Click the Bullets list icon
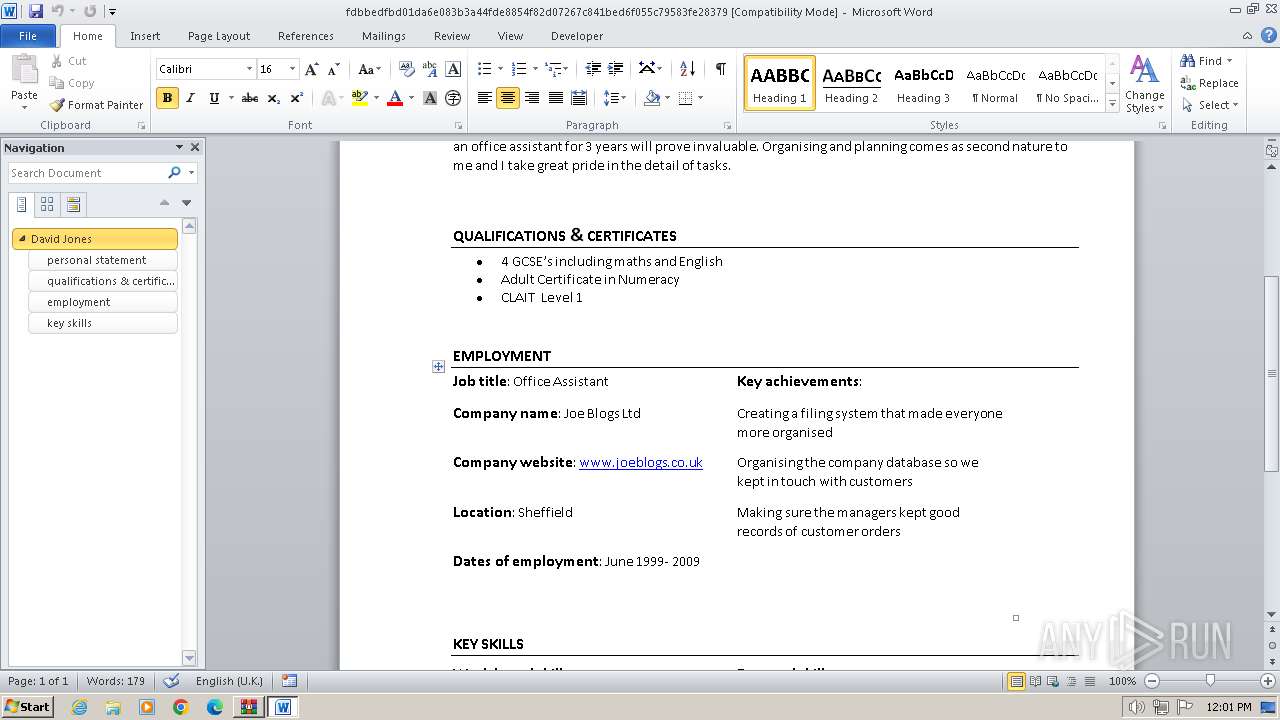This screenshot has width=1280, height=720. pyautogui.click(x=484, y=69)
